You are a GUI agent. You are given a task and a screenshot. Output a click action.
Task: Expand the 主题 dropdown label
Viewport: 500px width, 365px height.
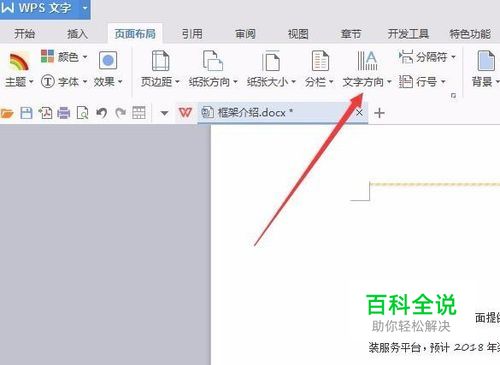(x=19, y=82)
